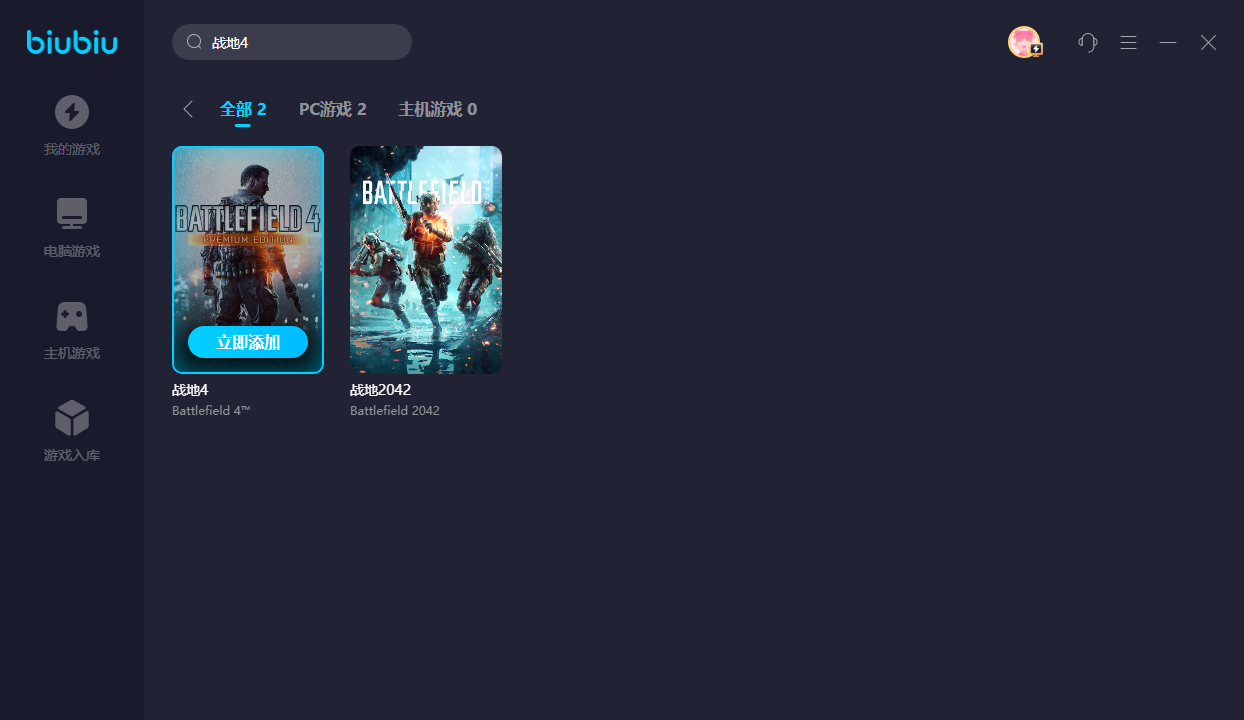Close the biubiu window
This screenshot has height=720, width=1244.
click(x=1208, y=42)
